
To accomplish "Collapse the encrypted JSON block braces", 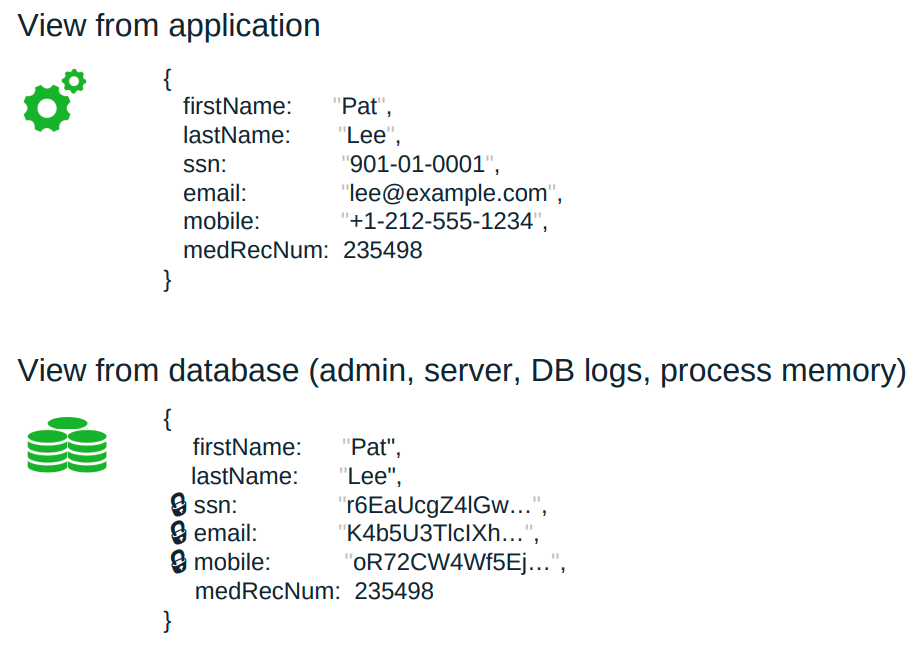I will 165,419.
